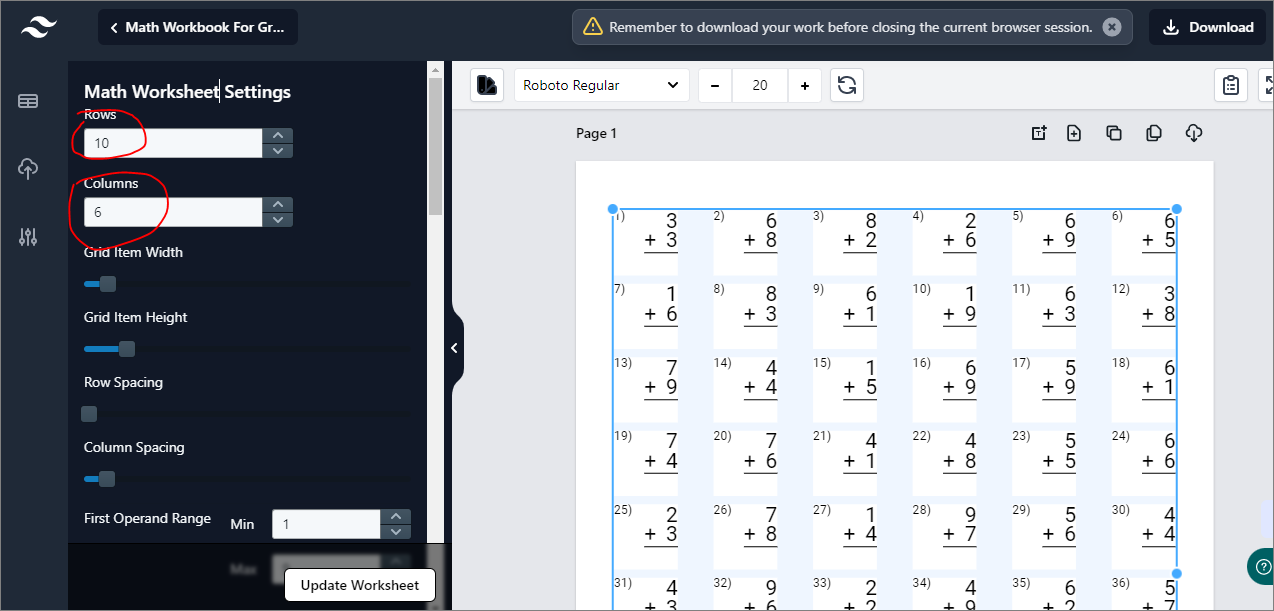
Task: Click the table layout sidebar icon
Action: (28, 101)
